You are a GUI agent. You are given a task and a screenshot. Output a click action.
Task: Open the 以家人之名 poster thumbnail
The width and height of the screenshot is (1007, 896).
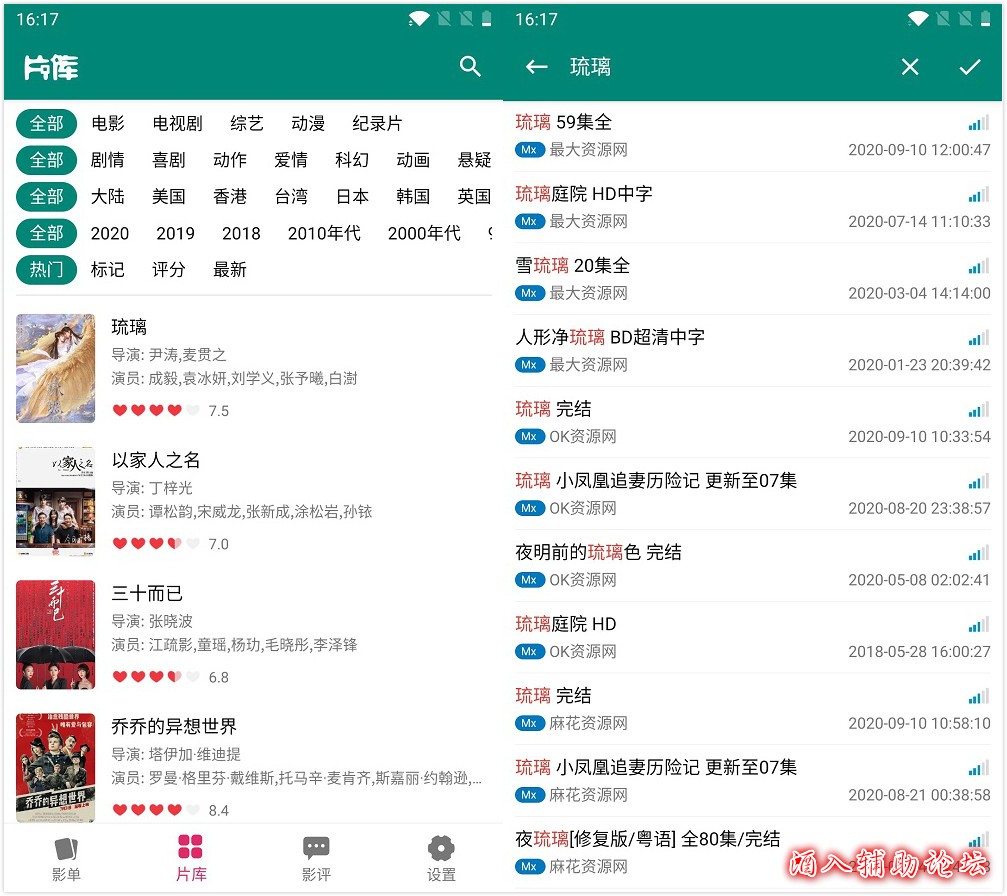pos(55,501)
